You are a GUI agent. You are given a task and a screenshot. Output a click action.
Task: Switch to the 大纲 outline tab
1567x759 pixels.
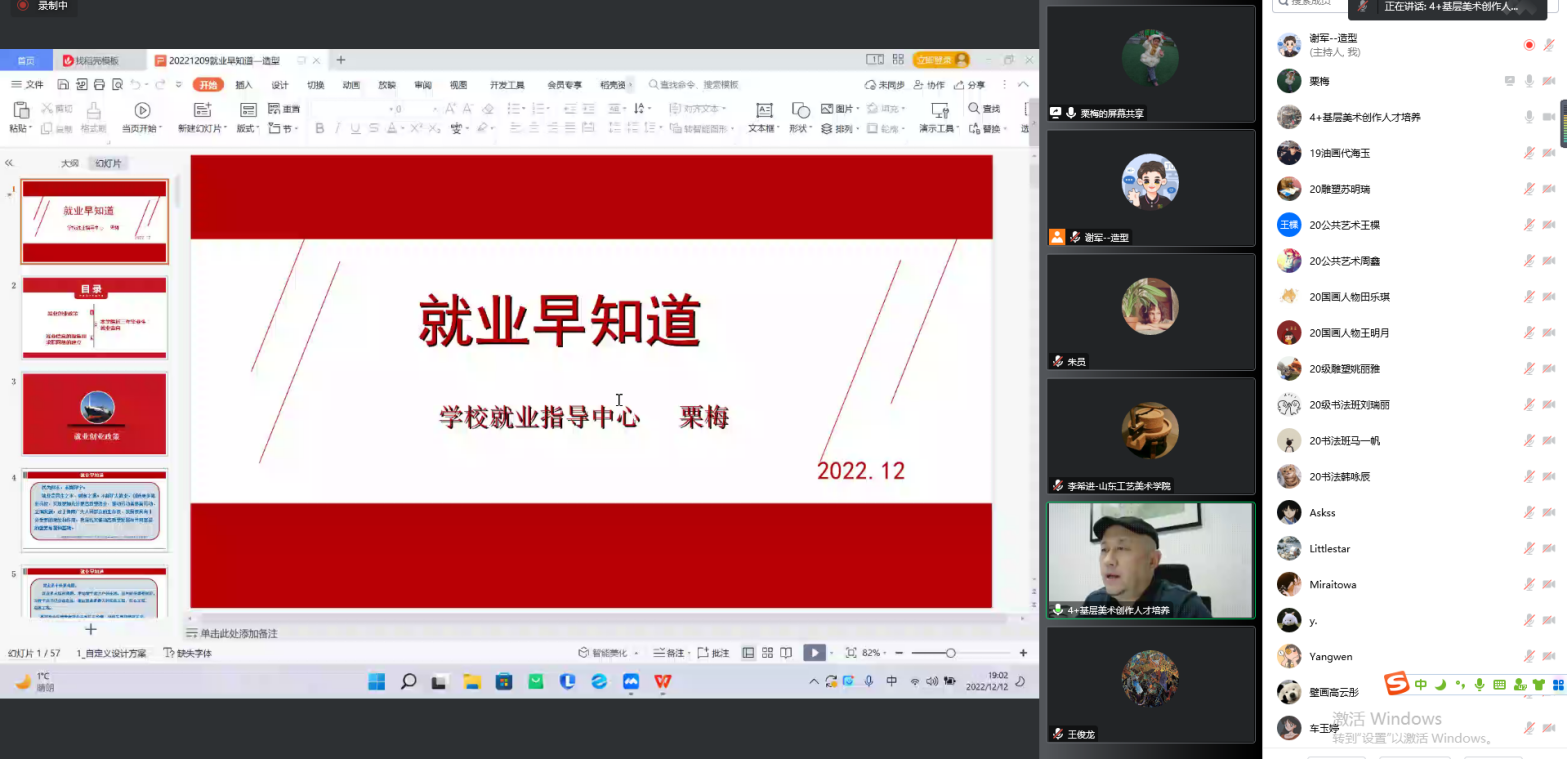pyautogui.click(x=69, y=163)
